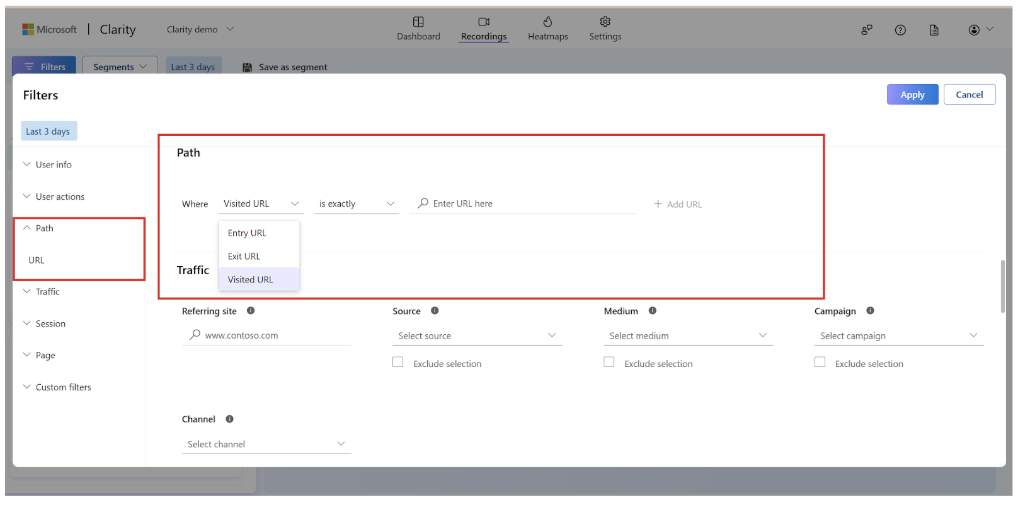This screenshot has height=508, width=1024.
Task: Click the info icon next to Campaign
Action: 870,311
